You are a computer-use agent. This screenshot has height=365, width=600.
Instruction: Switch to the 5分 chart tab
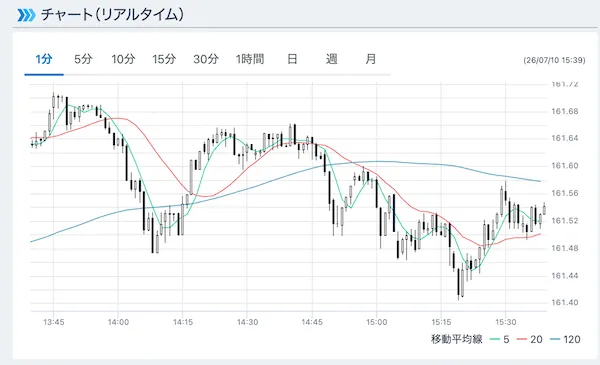83,59
